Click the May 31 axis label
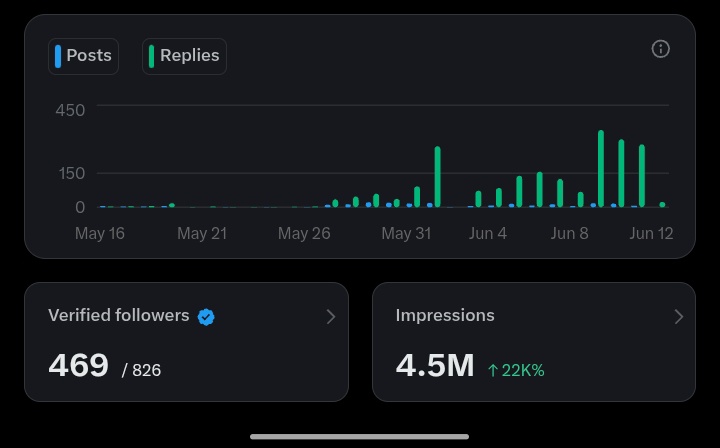This screenshot has height=448, width=720. point(406,233)
